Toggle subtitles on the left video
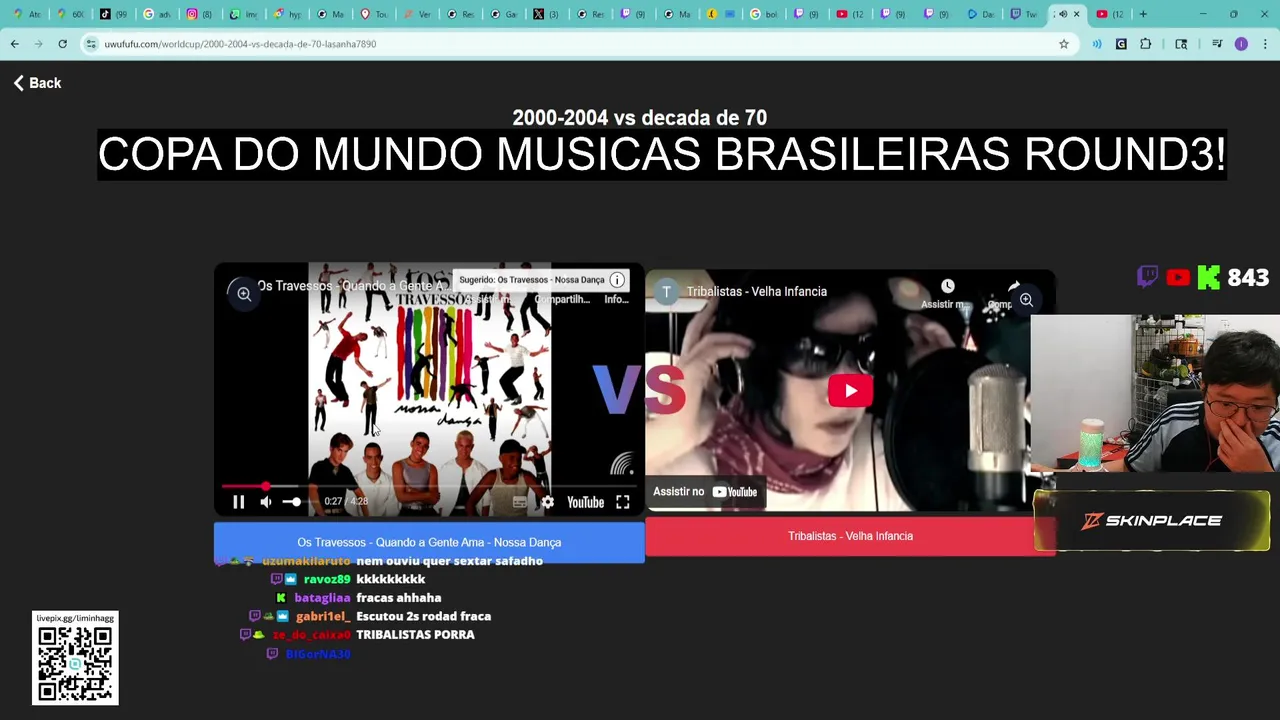Screen dimensions: 1280x720 519,502
